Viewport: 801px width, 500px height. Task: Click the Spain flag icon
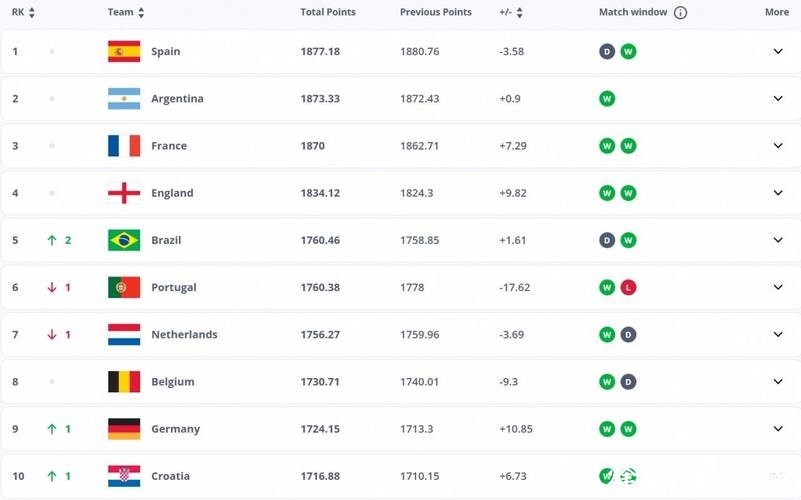(x=124, y=51)
